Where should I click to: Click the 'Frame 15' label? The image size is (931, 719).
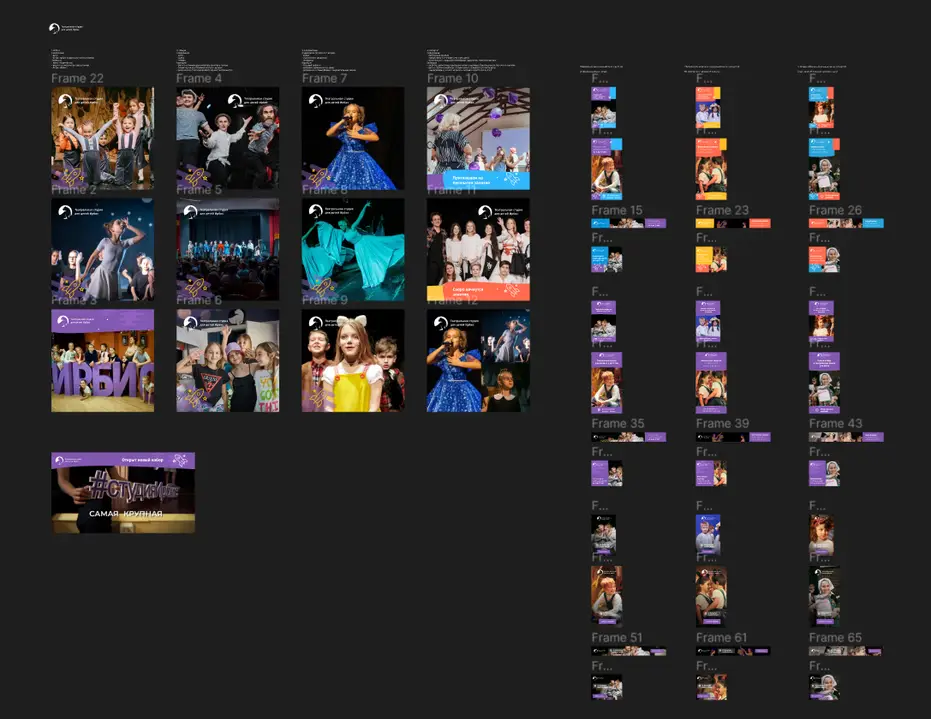[617, 210]
